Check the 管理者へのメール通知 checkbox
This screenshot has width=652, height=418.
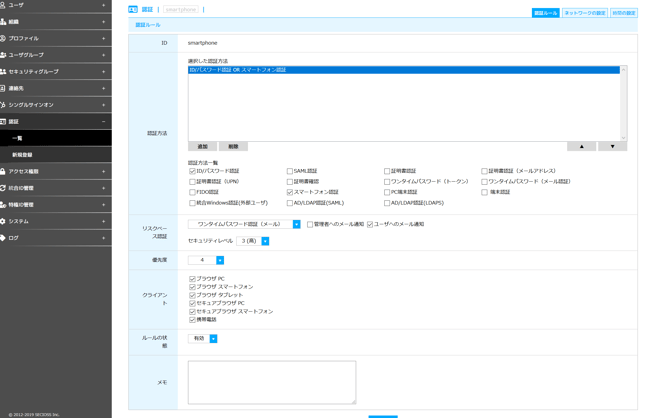[x=310, y=224]
